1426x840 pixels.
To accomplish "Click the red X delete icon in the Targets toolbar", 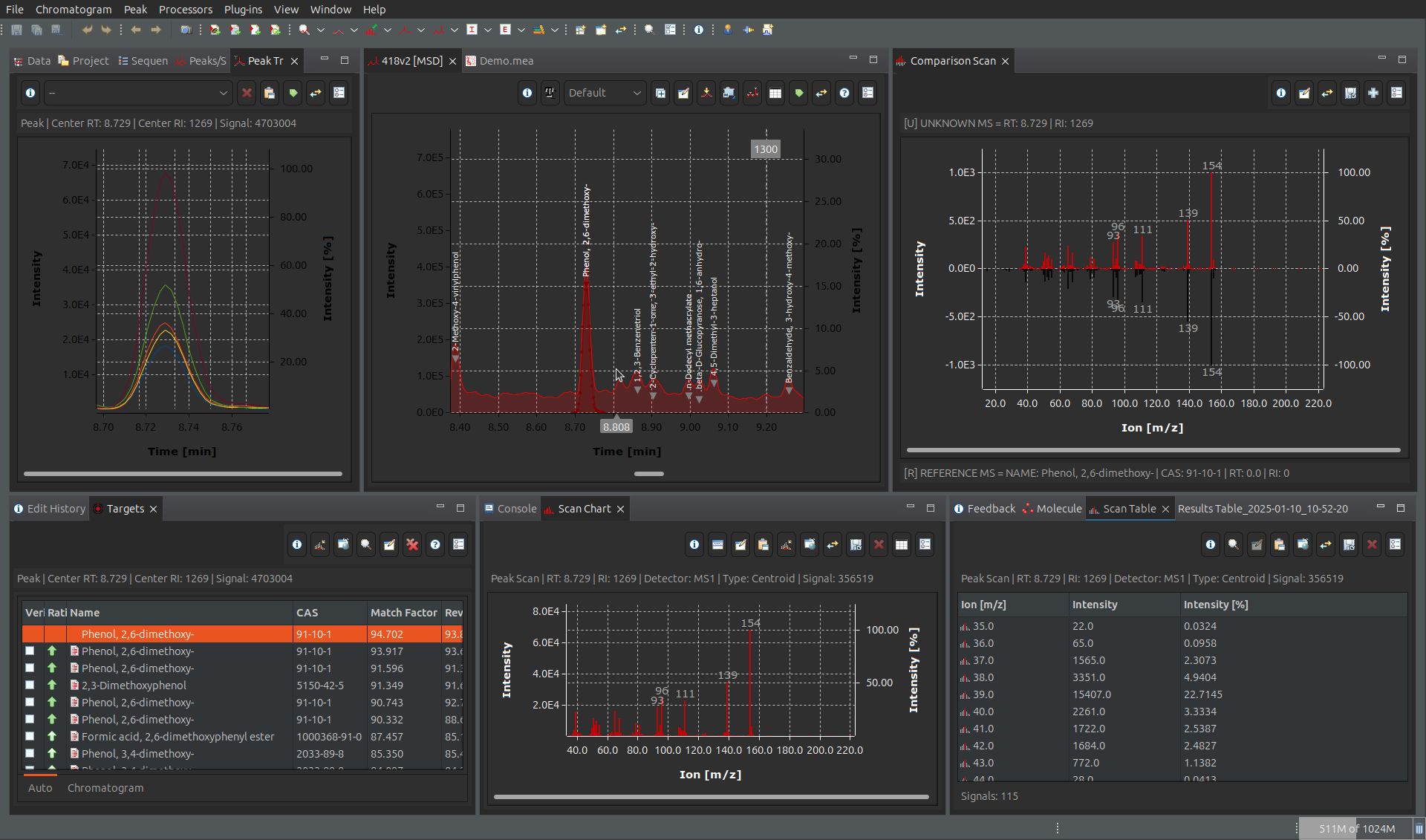I will 412,544.
